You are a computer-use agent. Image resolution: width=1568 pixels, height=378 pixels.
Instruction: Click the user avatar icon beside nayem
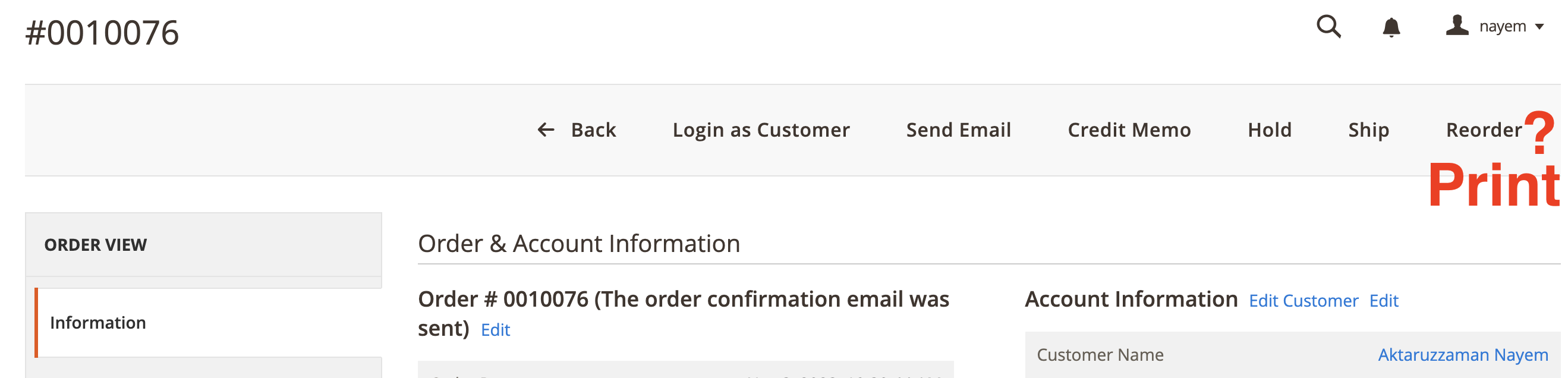click(x=1457, y=26)
